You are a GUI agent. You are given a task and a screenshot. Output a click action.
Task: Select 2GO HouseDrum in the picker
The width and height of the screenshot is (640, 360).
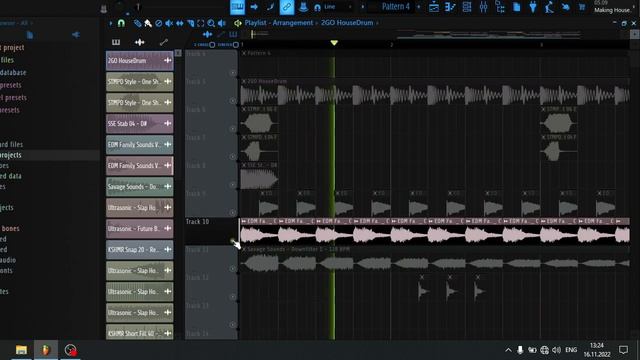pyautogui.click(x=140, y=61)
